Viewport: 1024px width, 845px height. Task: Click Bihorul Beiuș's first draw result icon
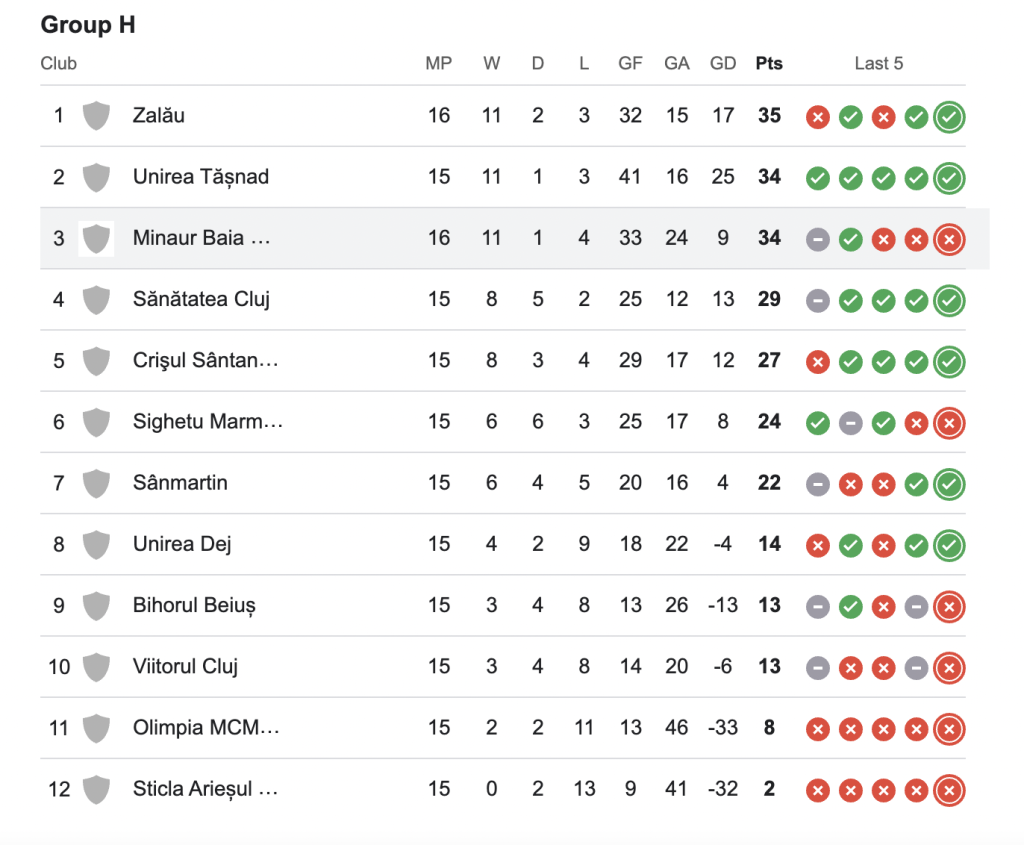click(x=818, y=607)
